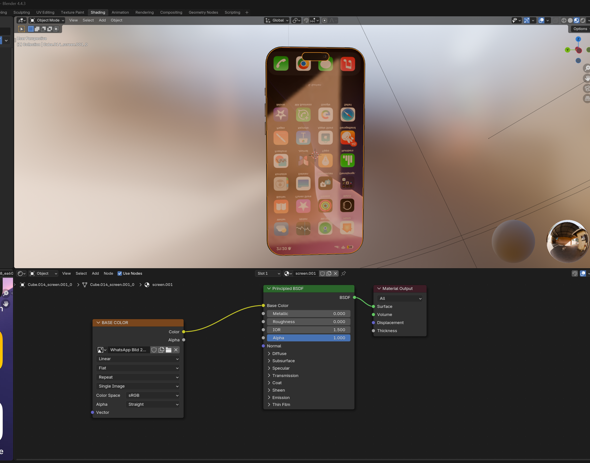Switch to the Shading workspace tab
The height and width of the screenshot is (463, 590).
98,12
